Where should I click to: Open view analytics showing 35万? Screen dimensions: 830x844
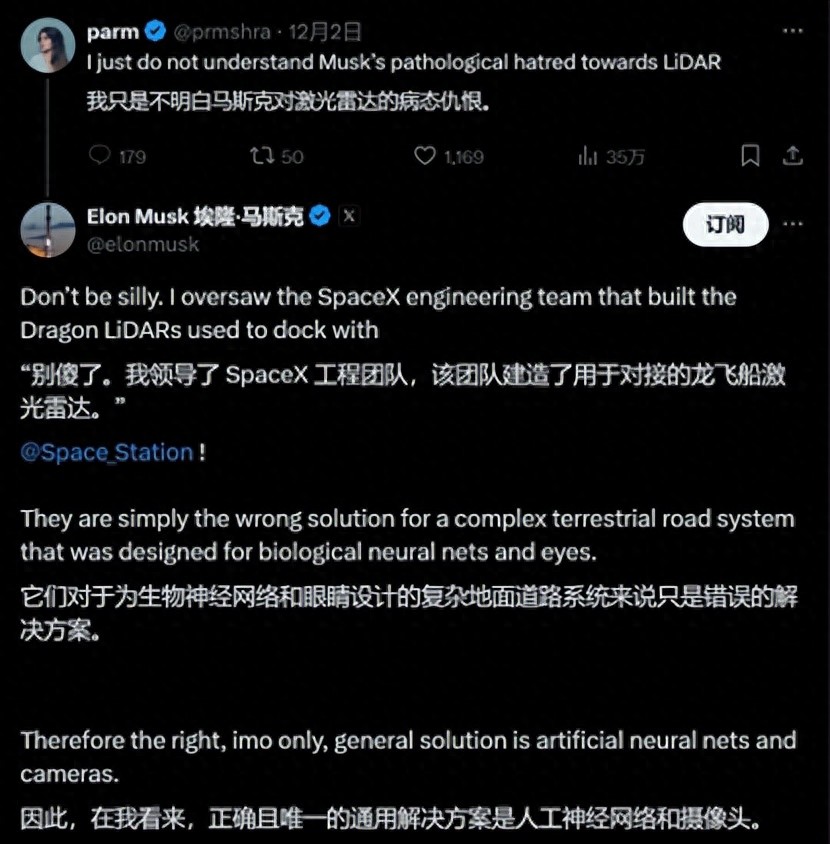[588, 156]
